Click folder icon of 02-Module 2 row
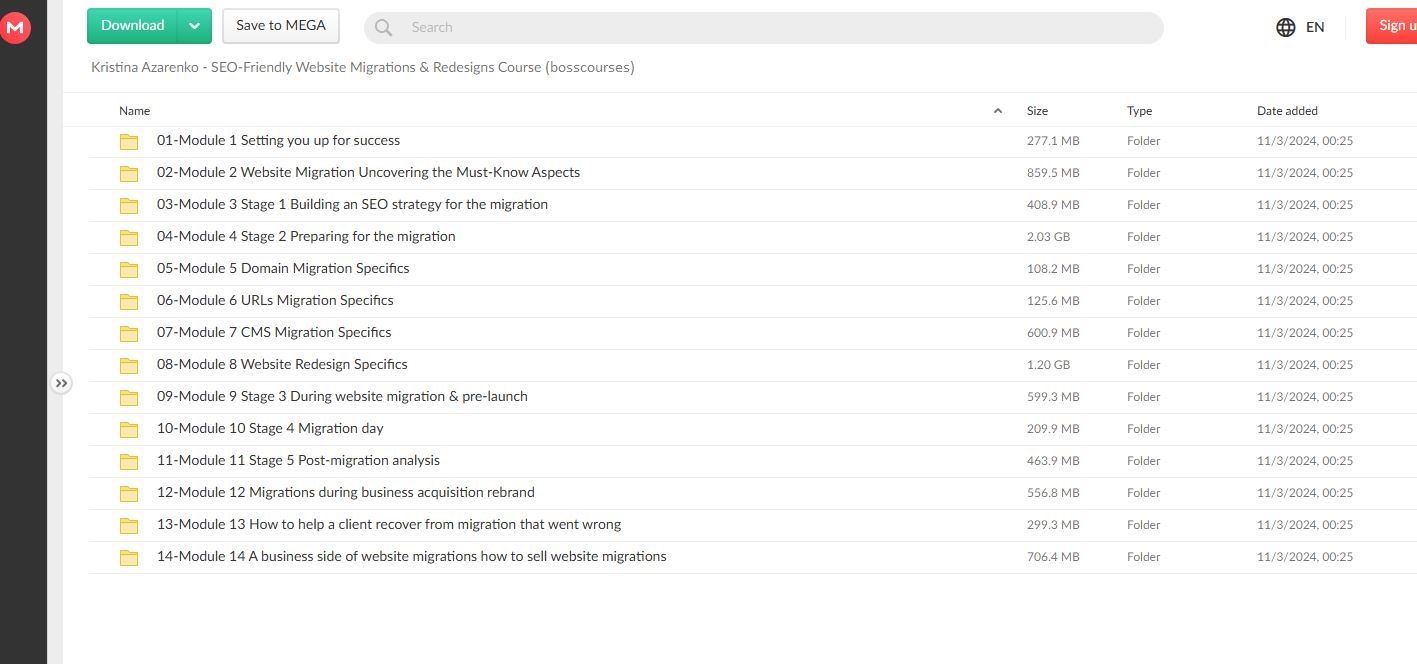Image resolution: width=1417 pixels, height=664 pixels. click(x=129, y=174)
